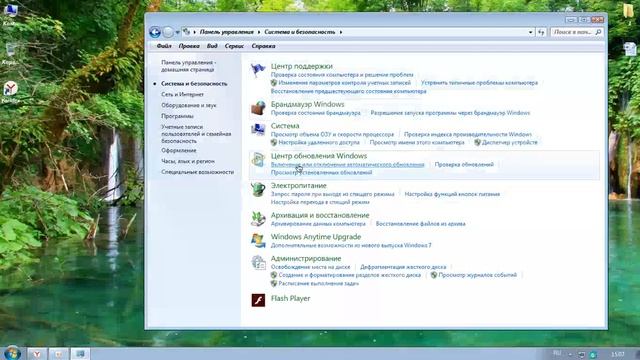Viewport: 640px width, 360px height.
Task: Click Проверка обновлений link
Action: [x=464, y=164]
